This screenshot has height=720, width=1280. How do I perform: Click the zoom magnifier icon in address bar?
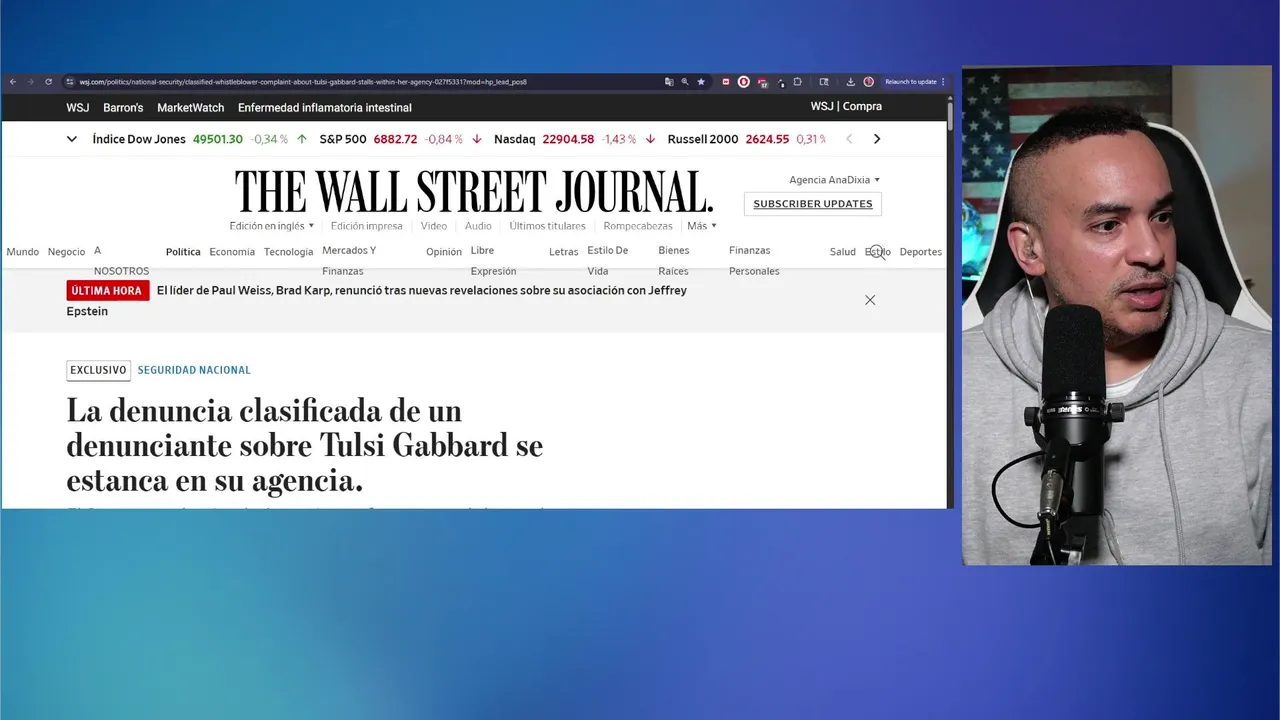[685, 82]
